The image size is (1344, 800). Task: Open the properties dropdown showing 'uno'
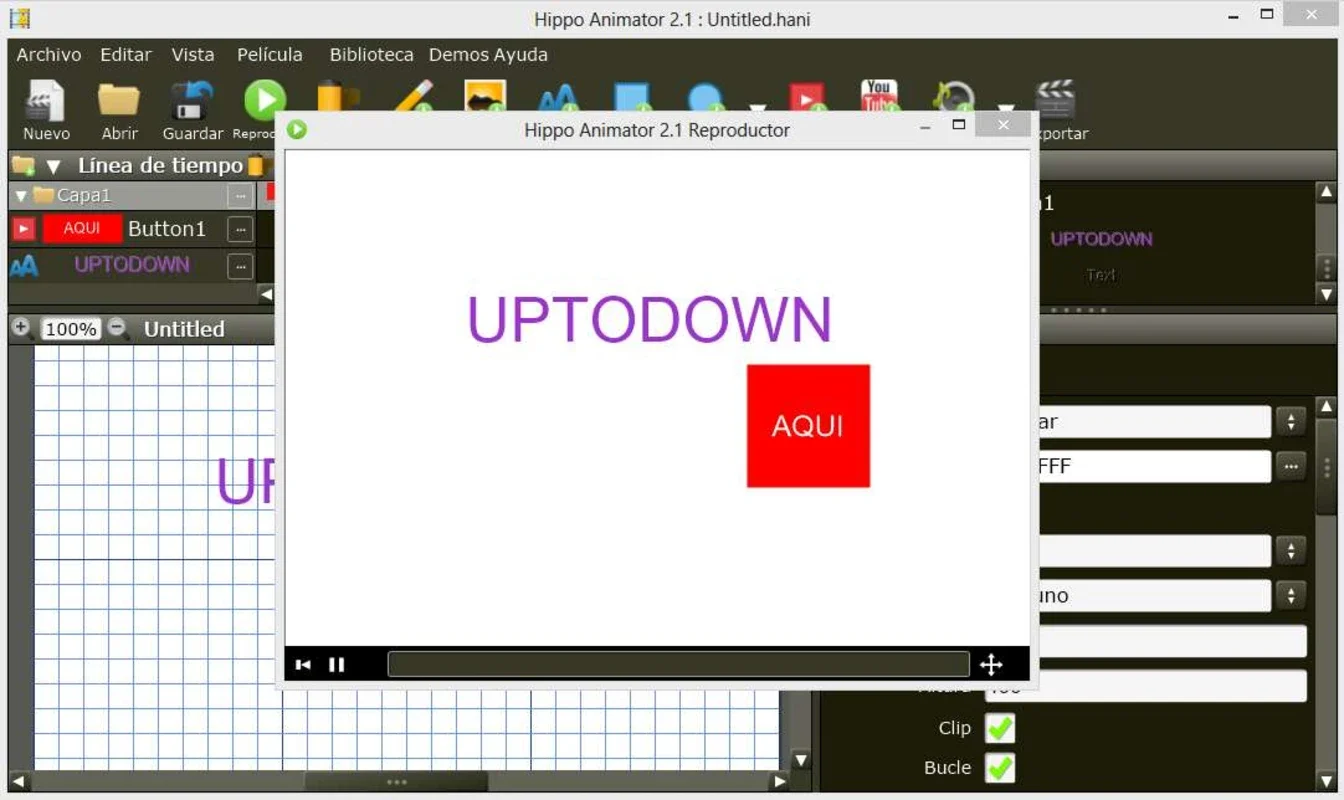[x=1291, y=596]
